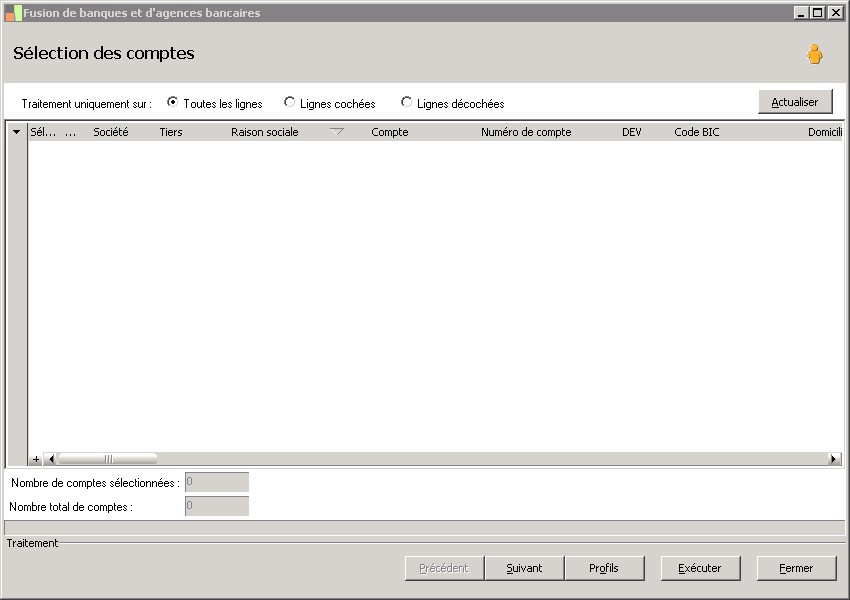The width and height of the screenshot is (850, 600).
Task: Click the horizontal scrollbar thumb
Action: tap(107, 459)
